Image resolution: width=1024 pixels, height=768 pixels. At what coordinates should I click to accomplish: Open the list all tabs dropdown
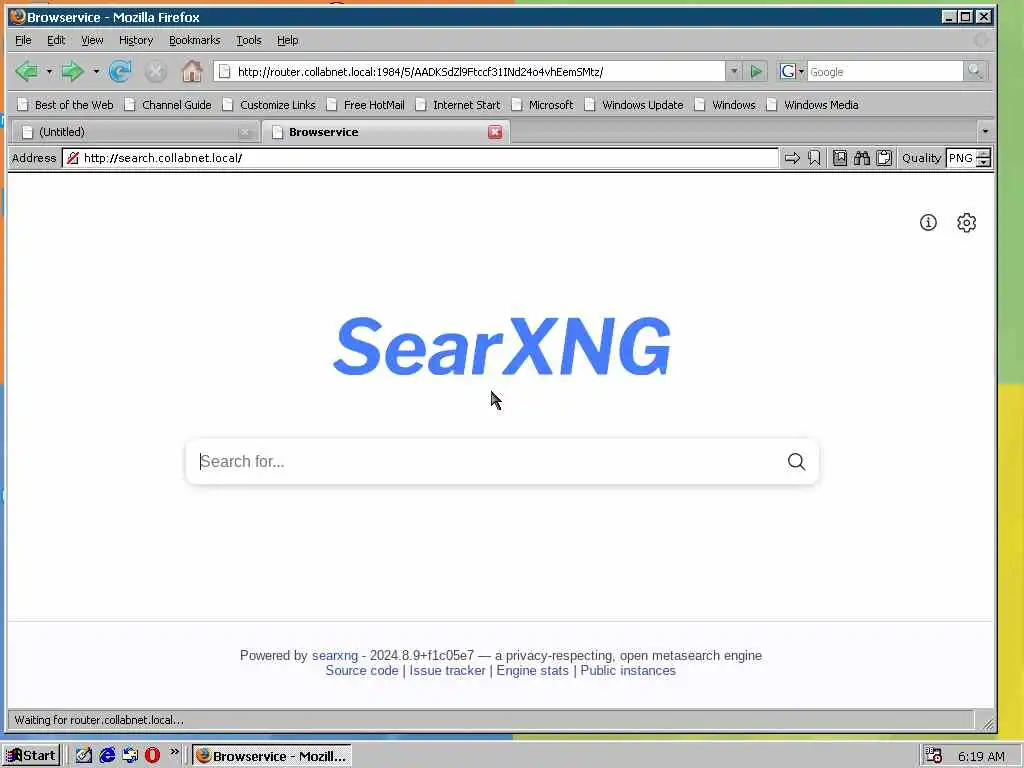point(985,131)
